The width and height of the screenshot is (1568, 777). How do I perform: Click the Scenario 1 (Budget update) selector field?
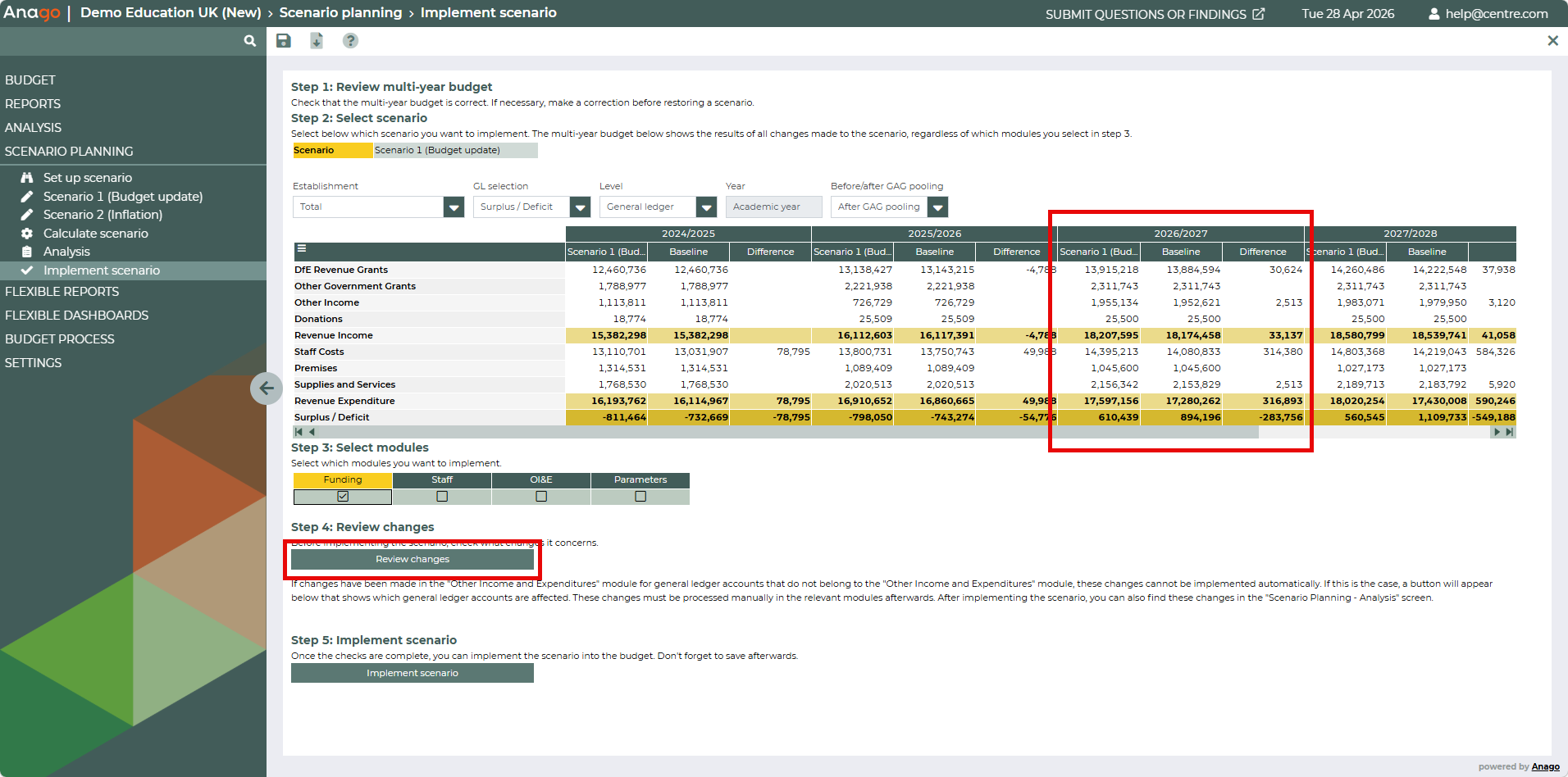(455, 151)
